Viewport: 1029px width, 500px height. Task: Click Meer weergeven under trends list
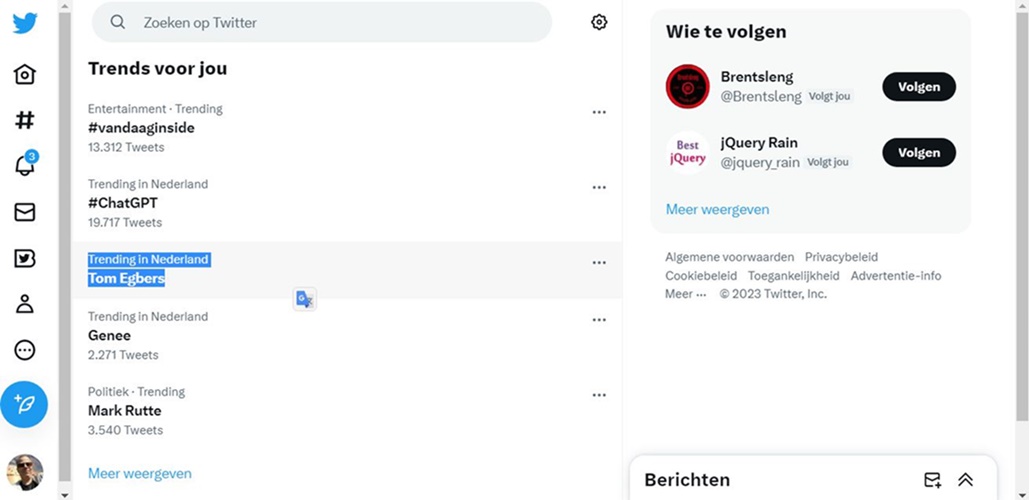pyautogui.click(x=140, y=473)
